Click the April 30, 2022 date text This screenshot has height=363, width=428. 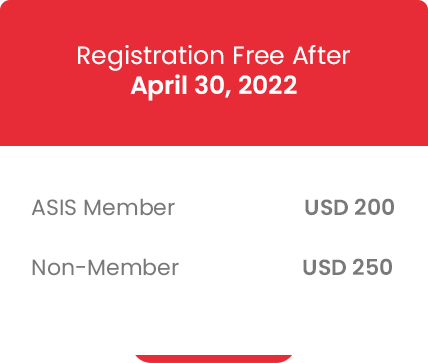click(214, 85)
